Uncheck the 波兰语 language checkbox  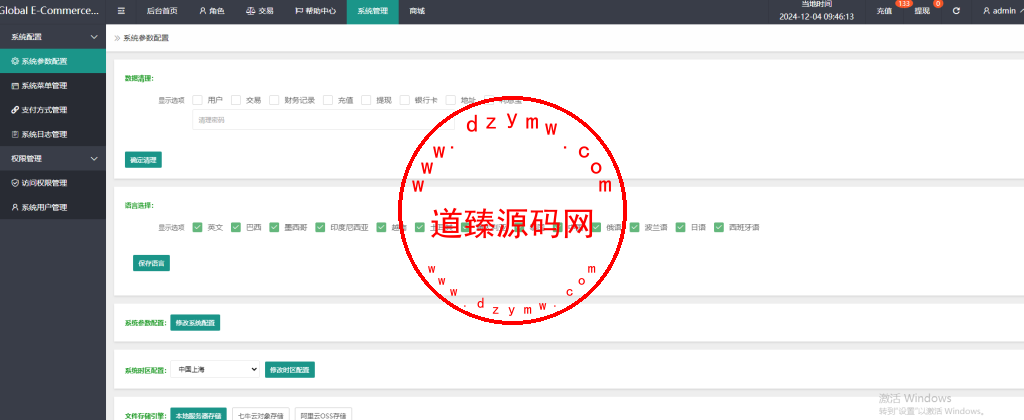click(634, 227)
